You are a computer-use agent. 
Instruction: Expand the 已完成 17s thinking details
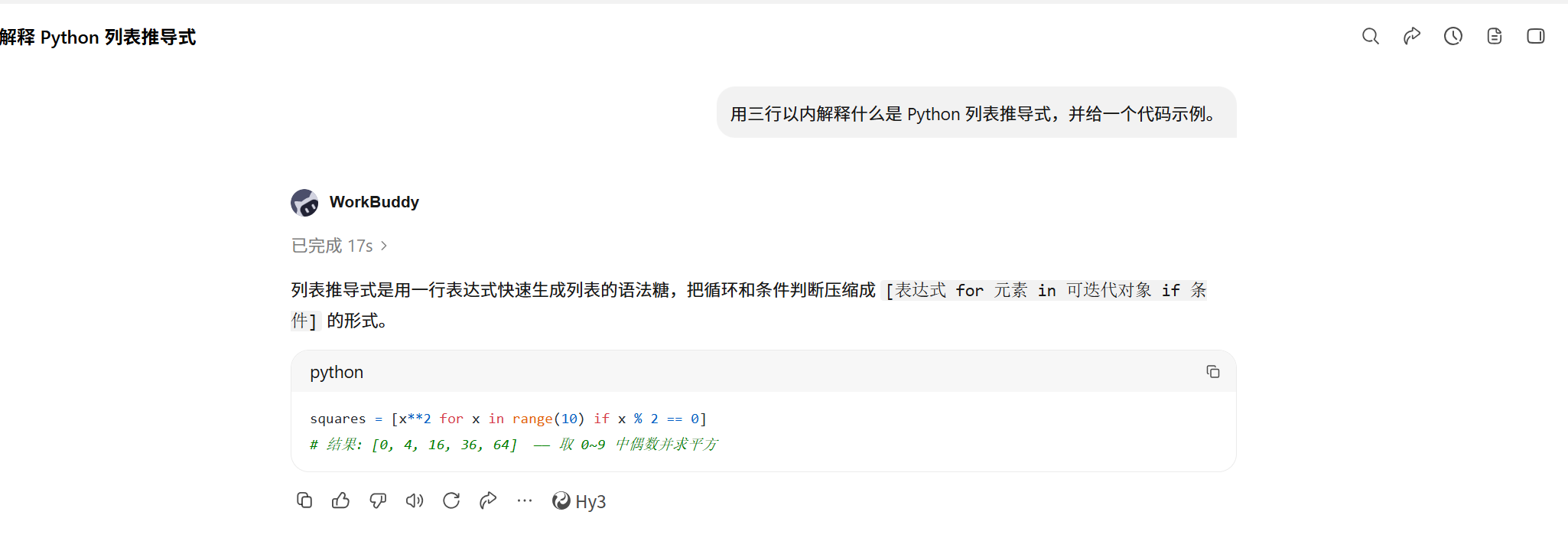(340, 246)
